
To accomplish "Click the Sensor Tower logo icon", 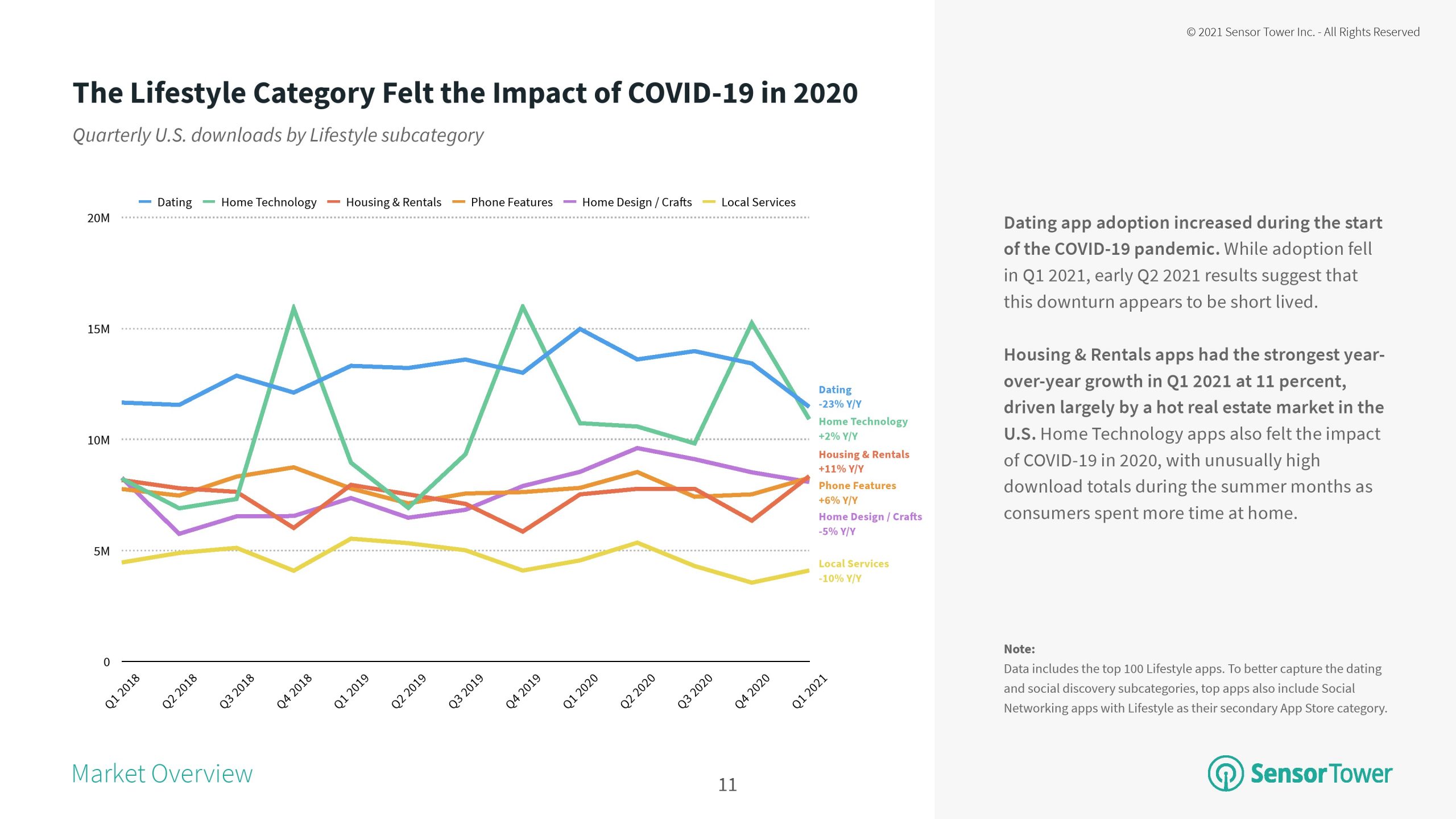I will tap(1225, 773).
